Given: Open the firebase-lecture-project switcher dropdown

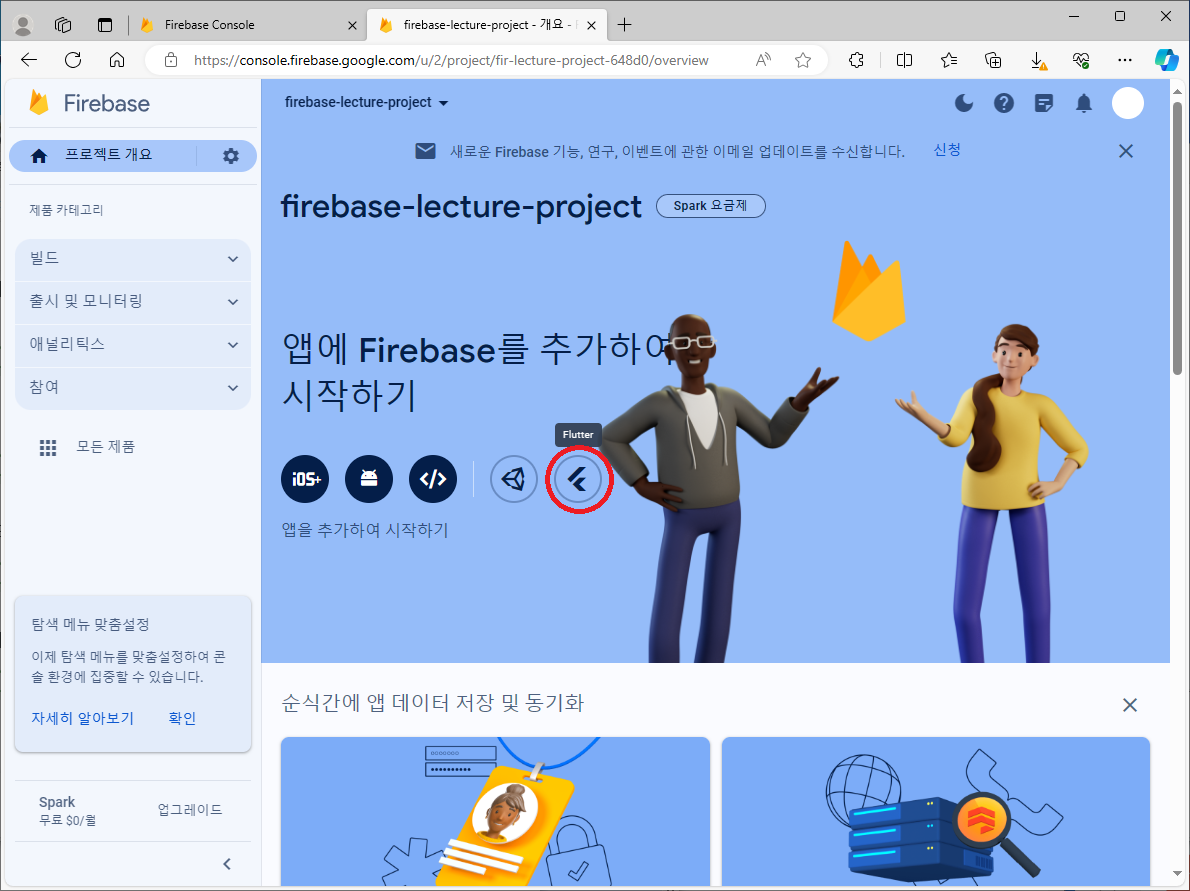Looking at the screenshot, I should 366,102.
